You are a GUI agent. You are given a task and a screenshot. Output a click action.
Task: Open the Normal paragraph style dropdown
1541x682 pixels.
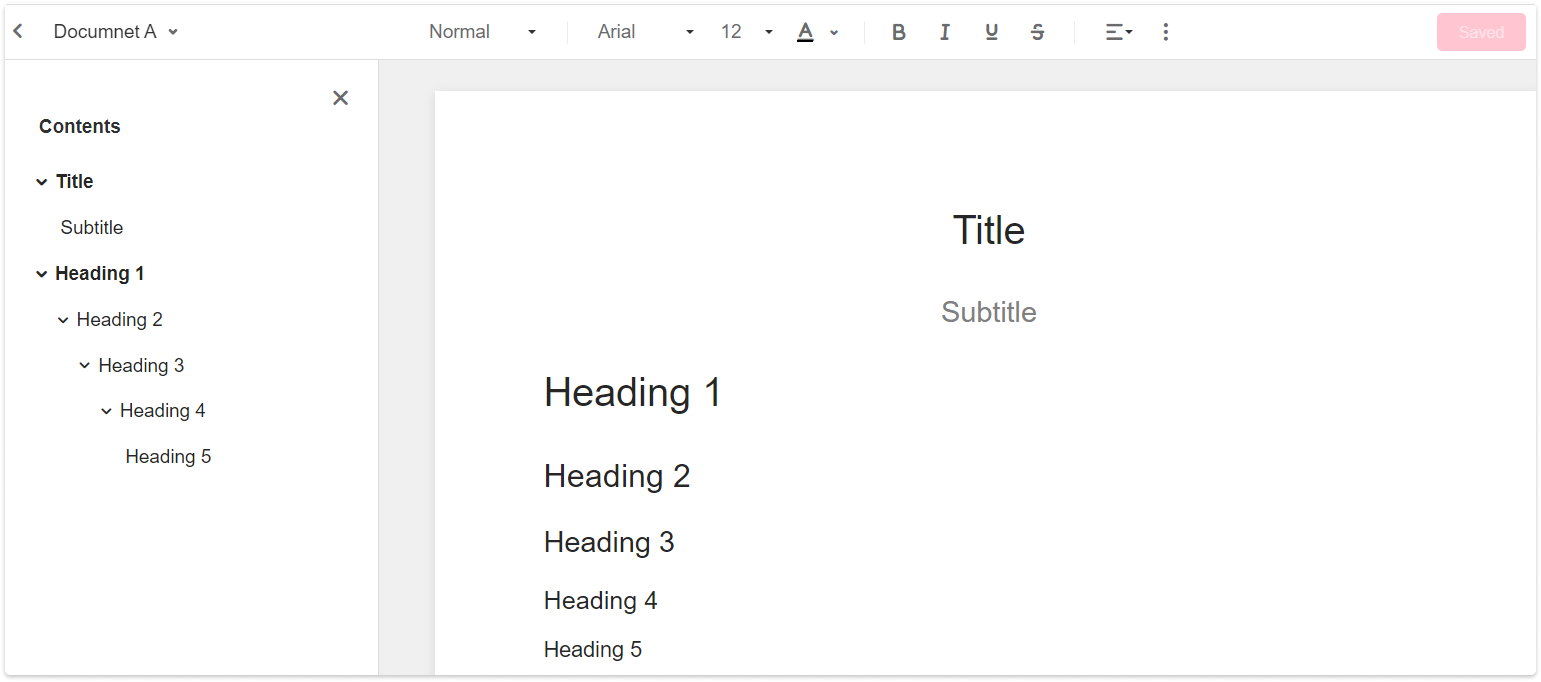tap(483, 32)
